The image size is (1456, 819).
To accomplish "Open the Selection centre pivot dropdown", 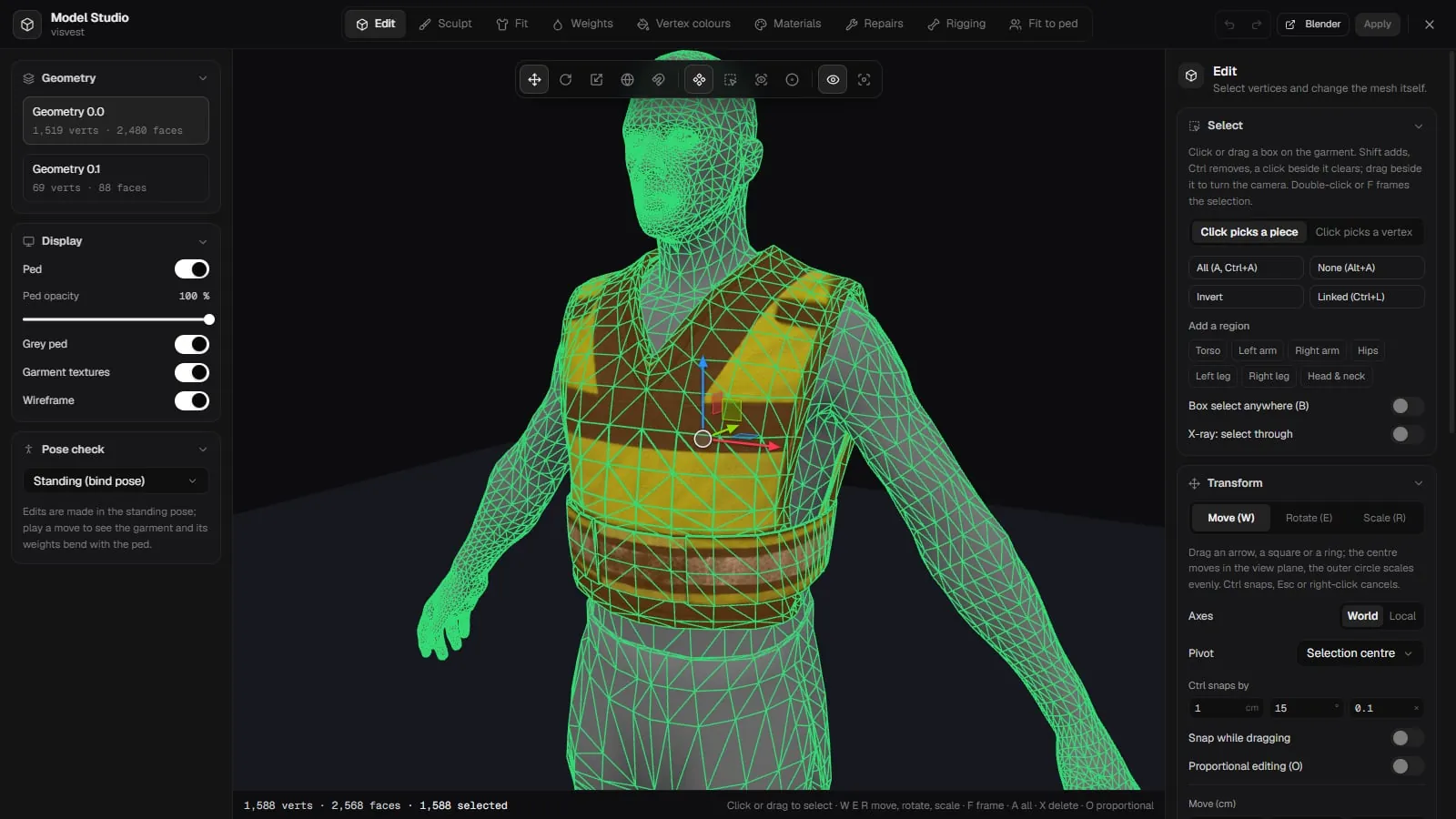I will 1360,653.
